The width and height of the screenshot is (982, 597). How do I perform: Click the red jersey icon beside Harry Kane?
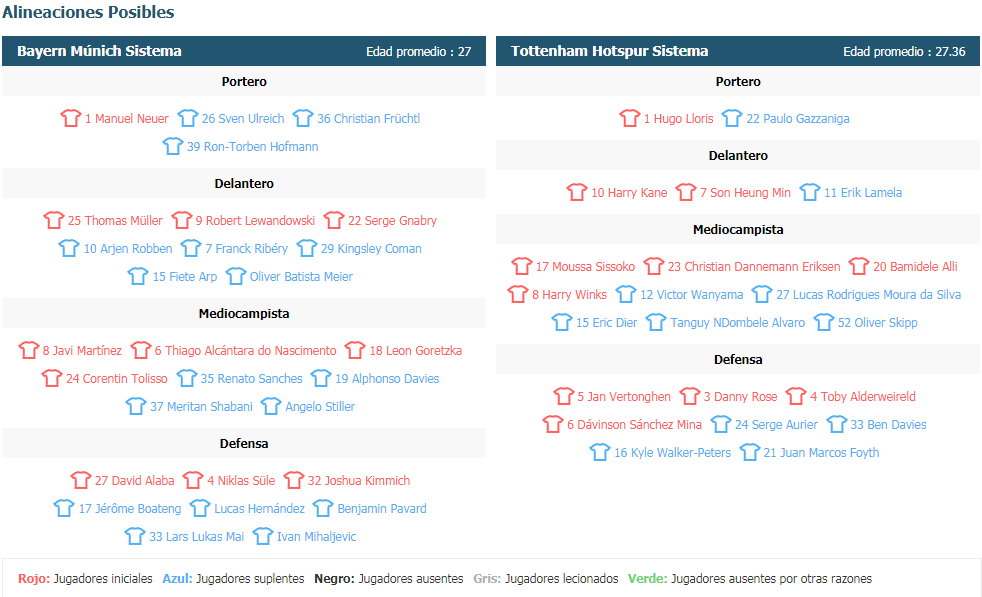point(577,193)
